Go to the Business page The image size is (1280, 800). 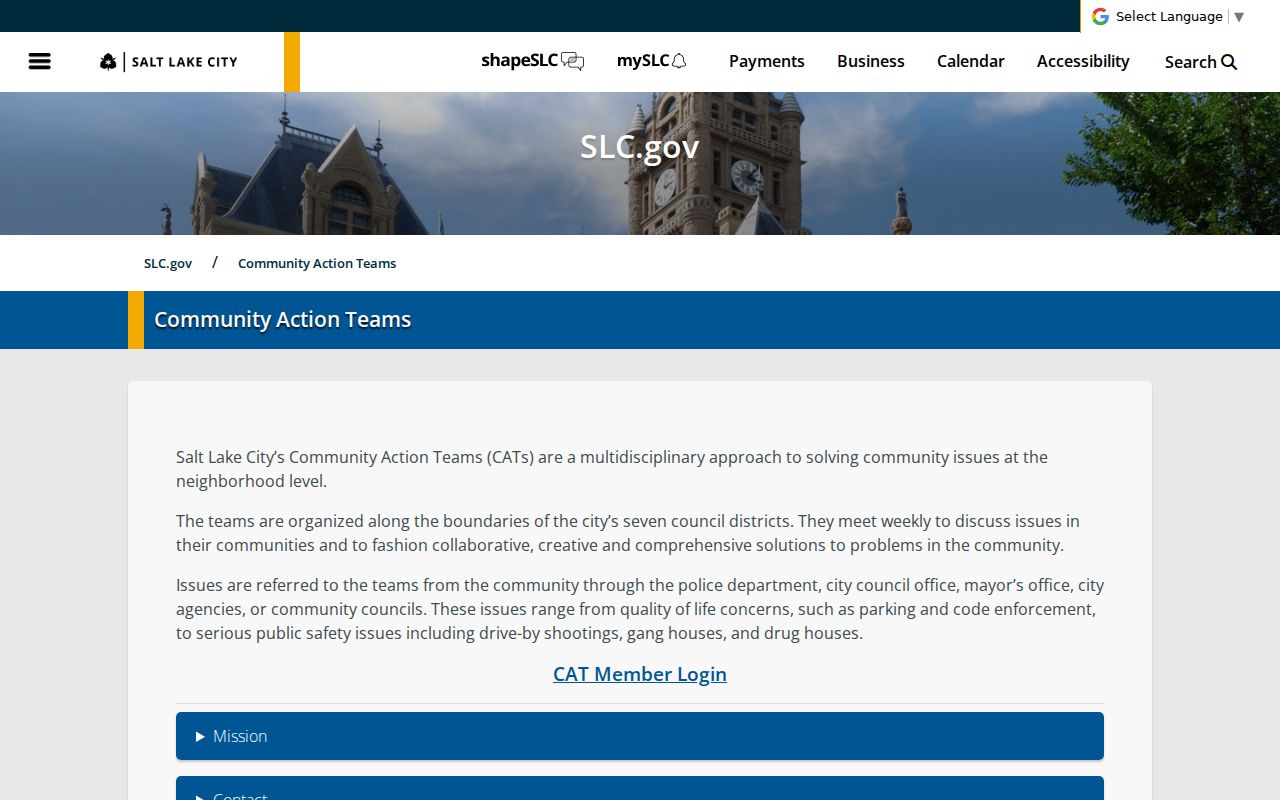(x=871, y=61)
